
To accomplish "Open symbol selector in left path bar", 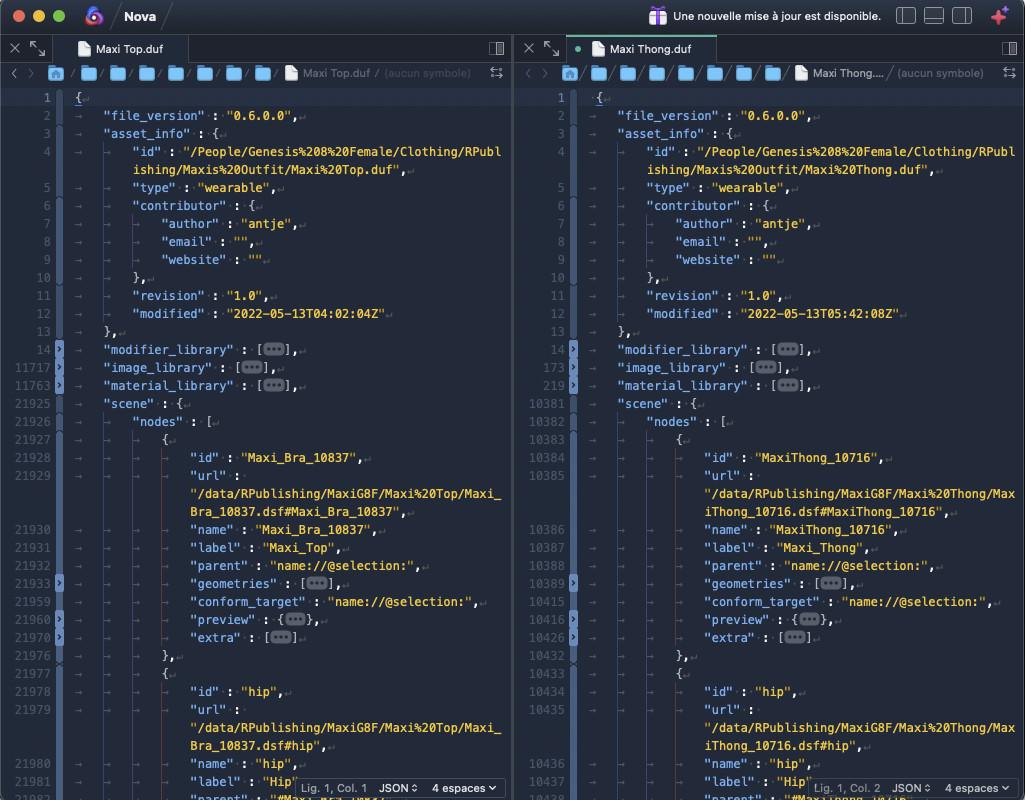I will pyautogui.click(x=428, y=73).
